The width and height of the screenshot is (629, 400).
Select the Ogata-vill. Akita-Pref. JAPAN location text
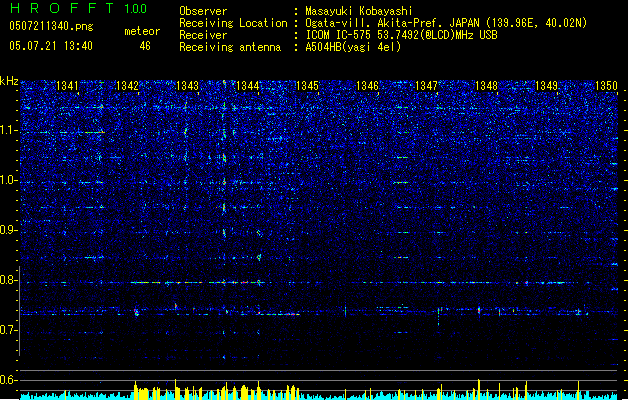tap(446, 23)
